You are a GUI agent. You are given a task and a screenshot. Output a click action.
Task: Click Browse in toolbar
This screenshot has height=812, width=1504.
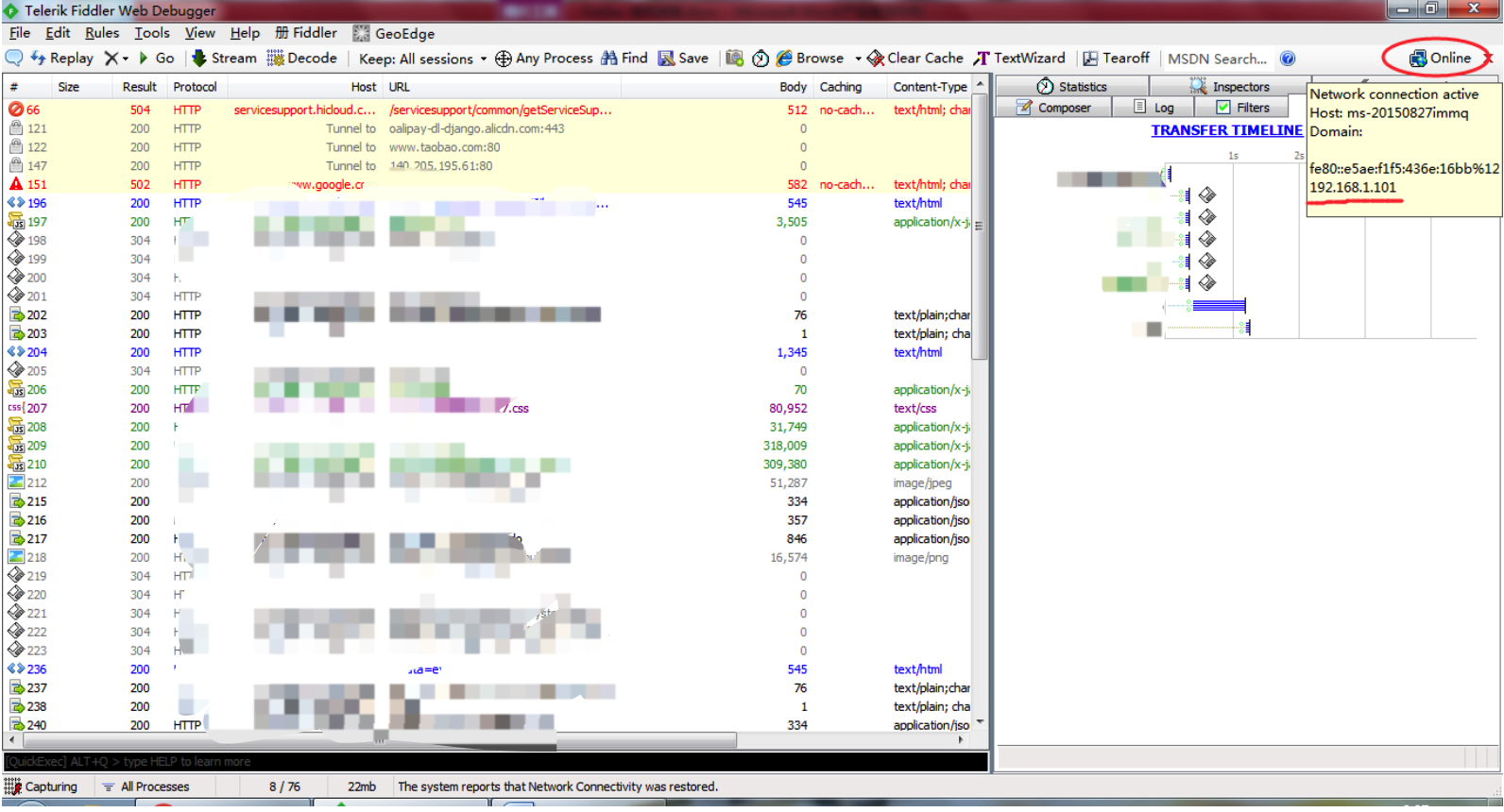[x=810, y=58]
